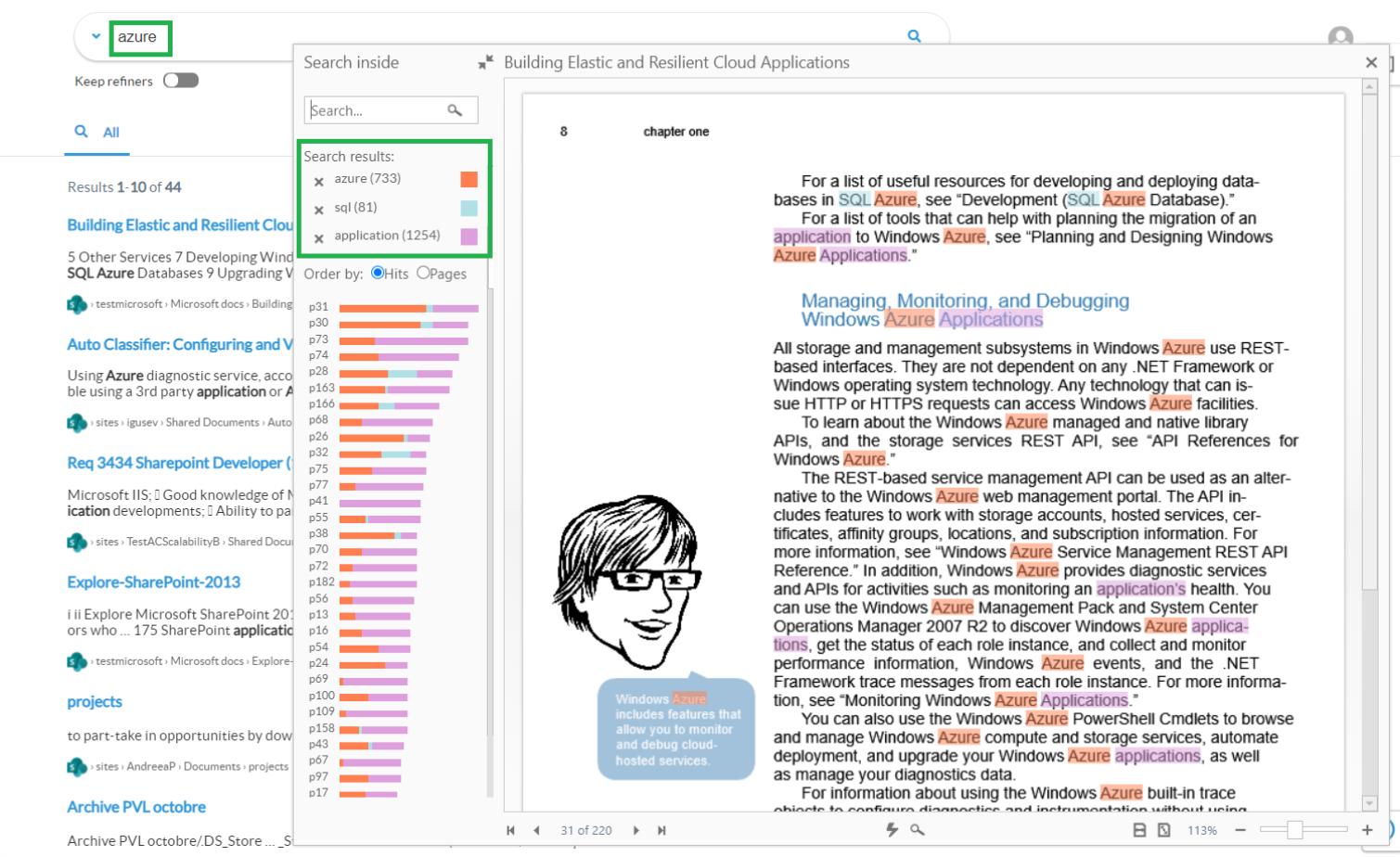This screenshot has height=857, width=1400.
Task: Click SharePoint icon of Explore-SharePoint-2013 result
Action: [77, 661]
